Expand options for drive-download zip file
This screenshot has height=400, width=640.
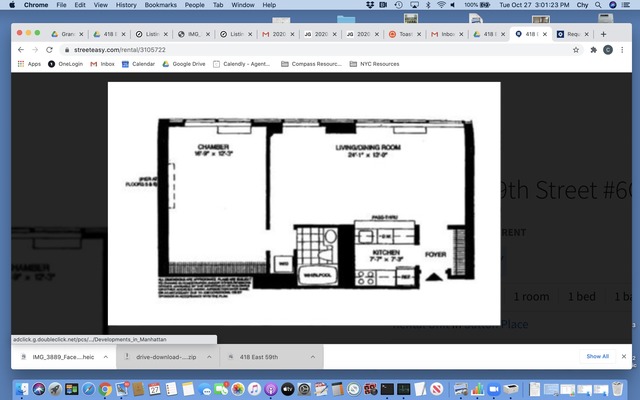click(x=206, y=356)
